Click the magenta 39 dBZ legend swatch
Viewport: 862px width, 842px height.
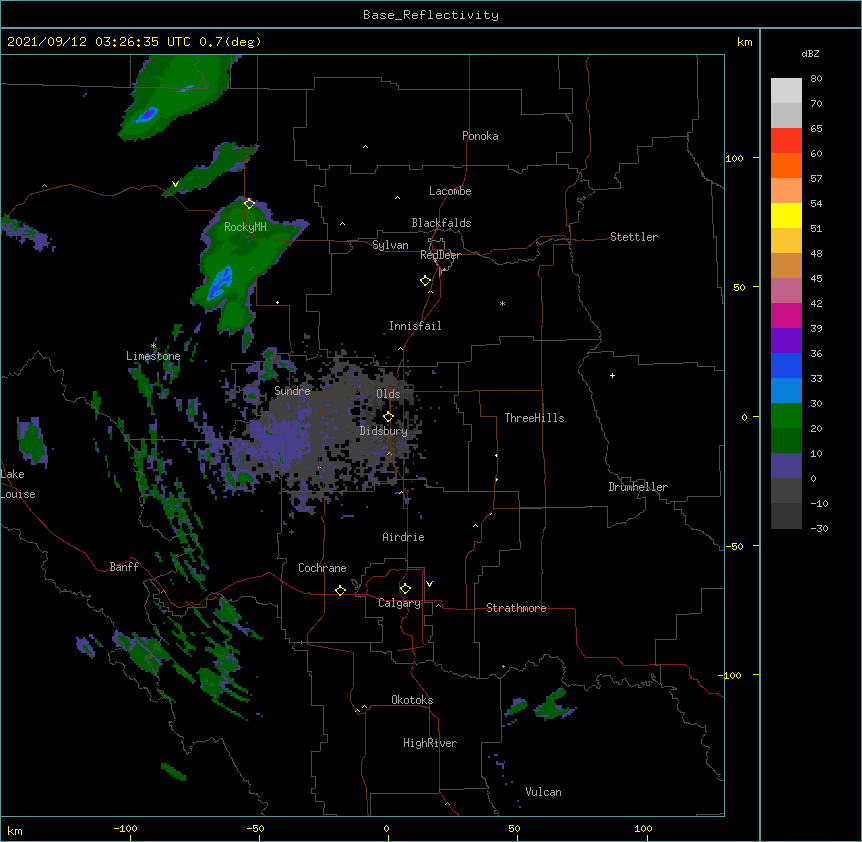click(x=786, y=315)
